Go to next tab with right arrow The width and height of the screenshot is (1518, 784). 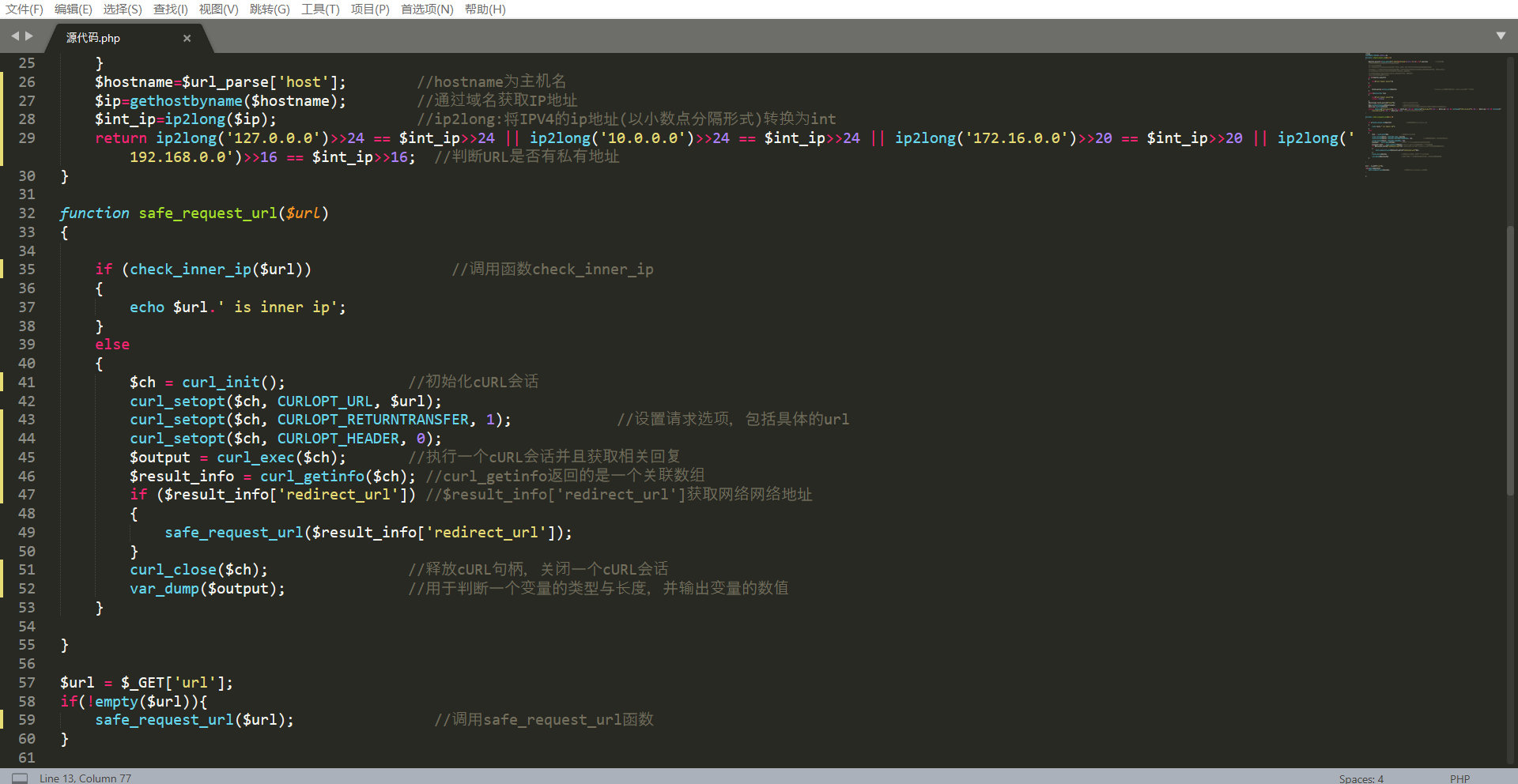pos(29,36)
